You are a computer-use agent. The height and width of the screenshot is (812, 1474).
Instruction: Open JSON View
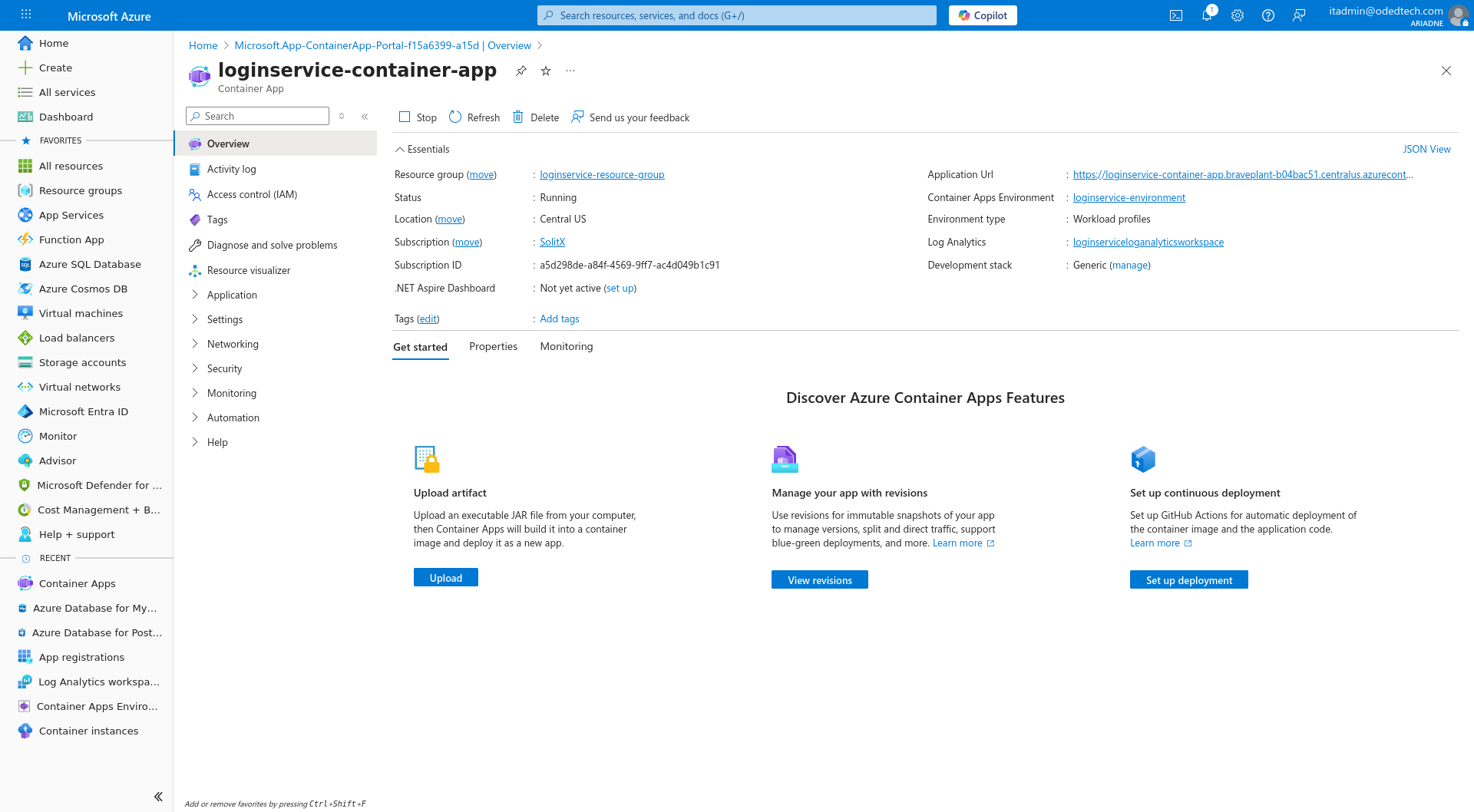pos(1426,149)
